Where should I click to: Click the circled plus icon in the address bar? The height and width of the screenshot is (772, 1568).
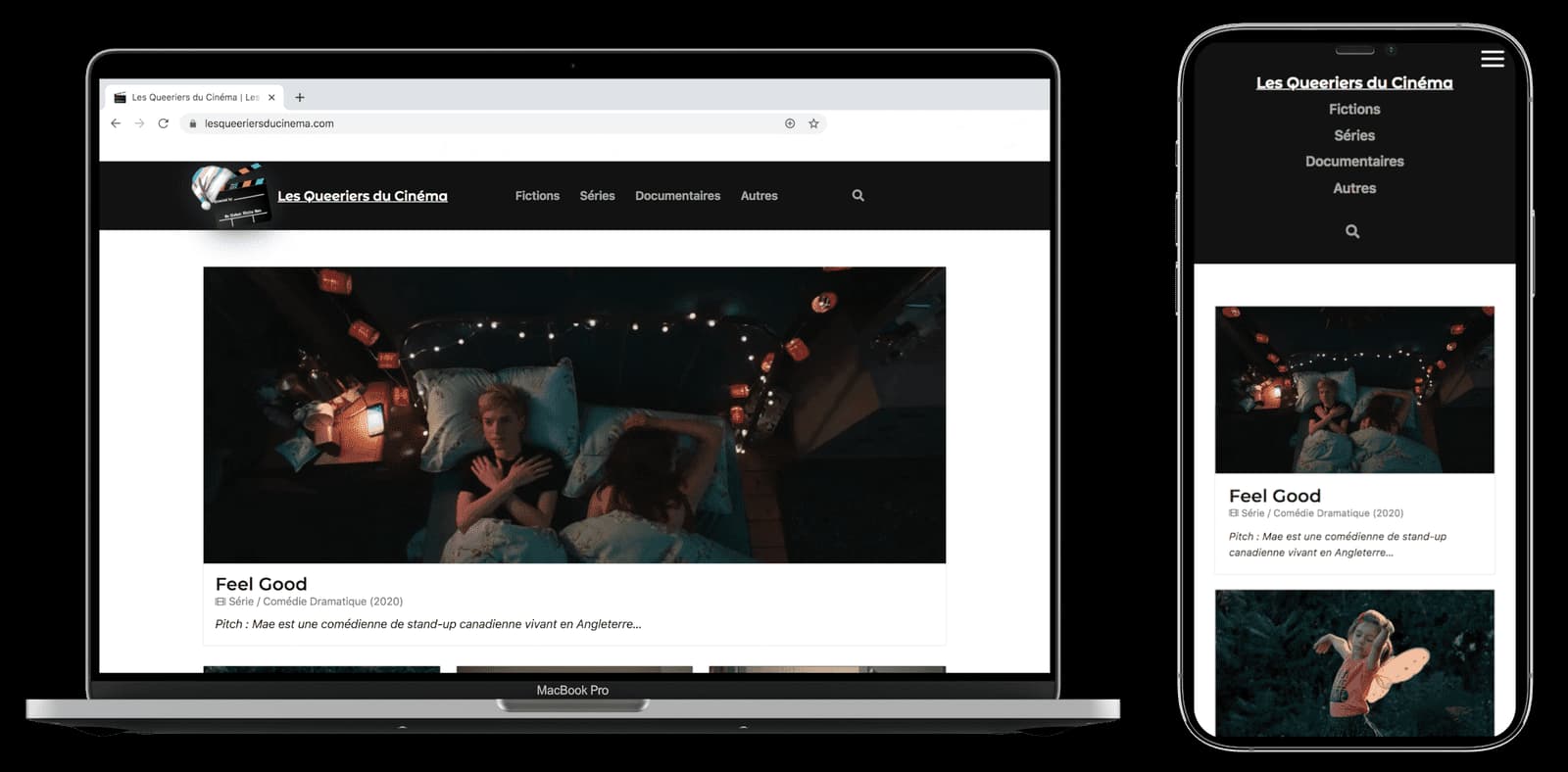pos(790,123)
